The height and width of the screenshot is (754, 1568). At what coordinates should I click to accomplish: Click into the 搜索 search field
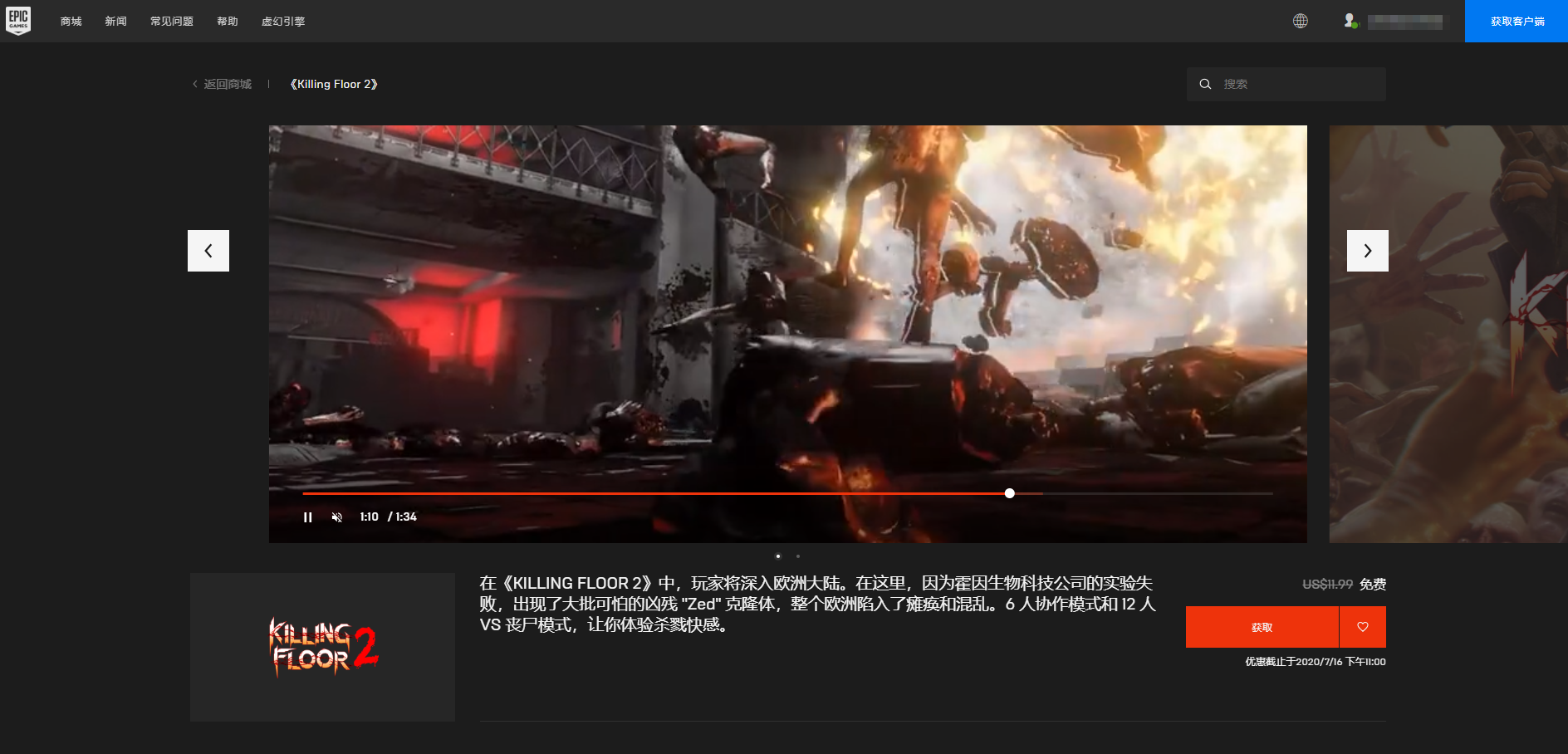(1286, 84)
